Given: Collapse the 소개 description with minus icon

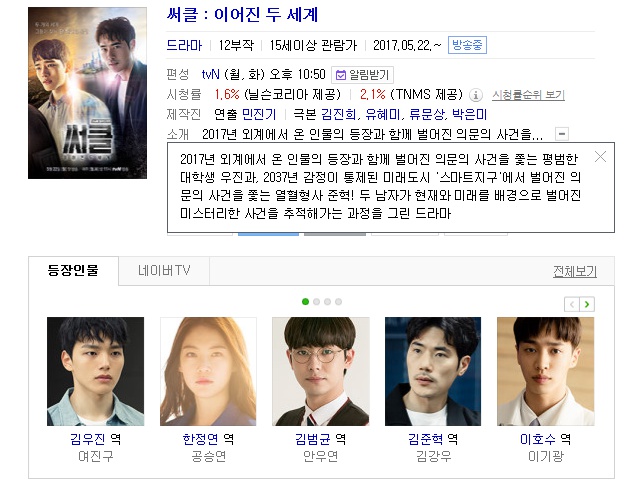Looking at the screenshot, I should 562,133.
